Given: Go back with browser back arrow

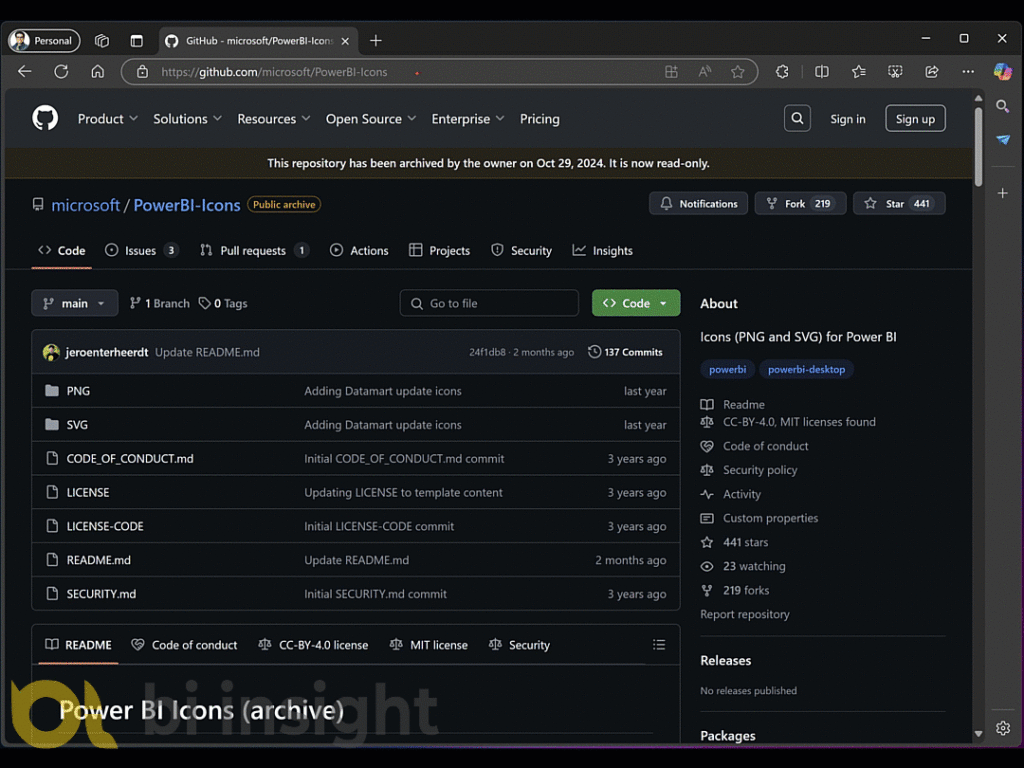Looking at the screenshot, I should coord(25,71).
